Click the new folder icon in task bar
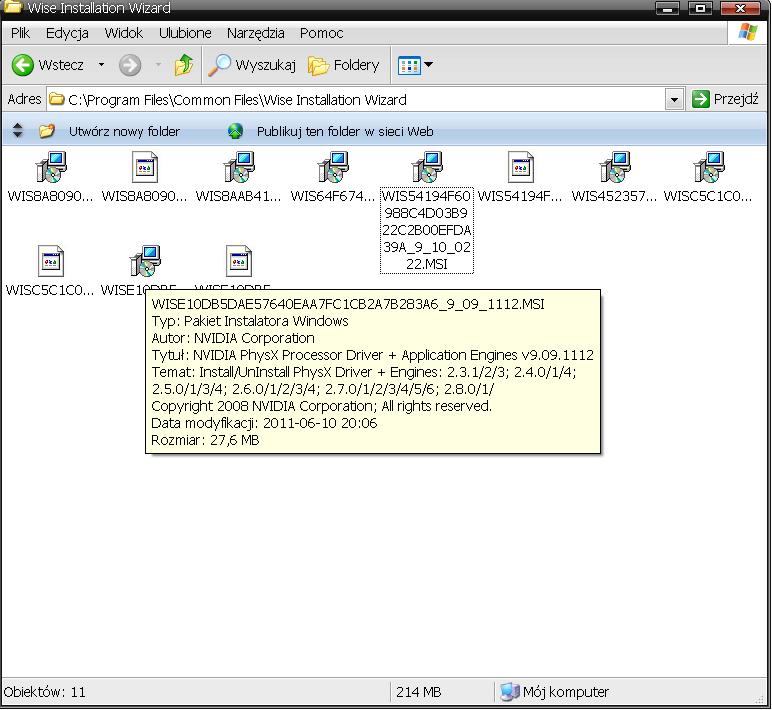Image resolution: width=772 pixels, height=710 pixels. pos(47,131)
